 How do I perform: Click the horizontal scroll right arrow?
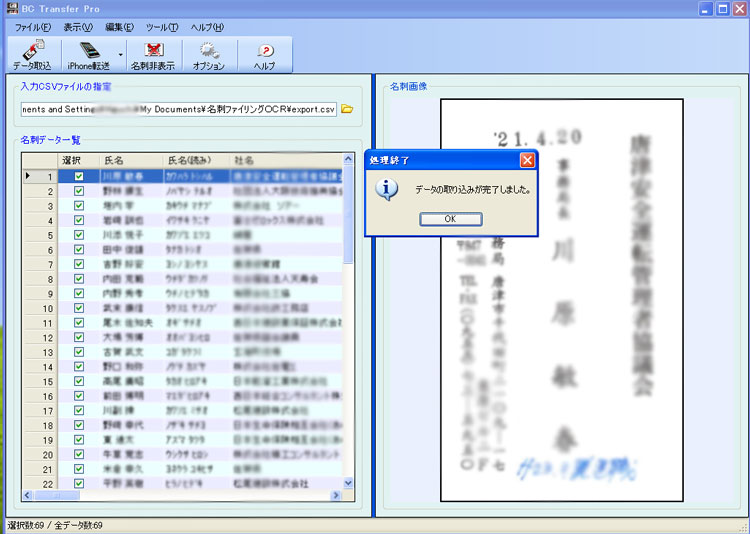(336, 495)
